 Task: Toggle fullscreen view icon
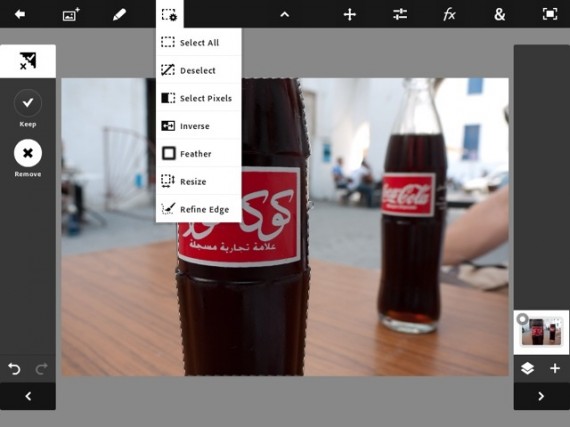(550, 14)
